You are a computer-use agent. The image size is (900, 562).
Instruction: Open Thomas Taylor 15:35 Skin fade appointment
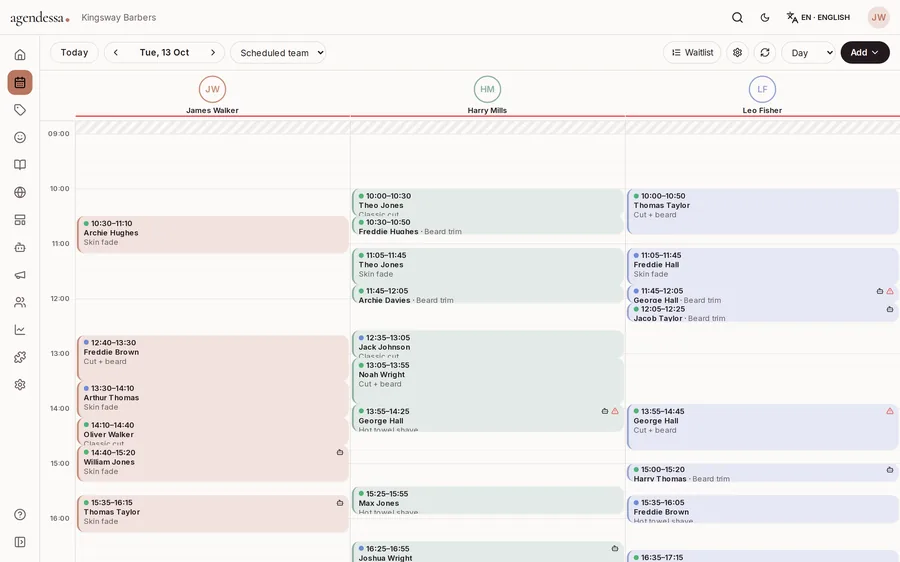pyautogui.click(x=212, y=514)
